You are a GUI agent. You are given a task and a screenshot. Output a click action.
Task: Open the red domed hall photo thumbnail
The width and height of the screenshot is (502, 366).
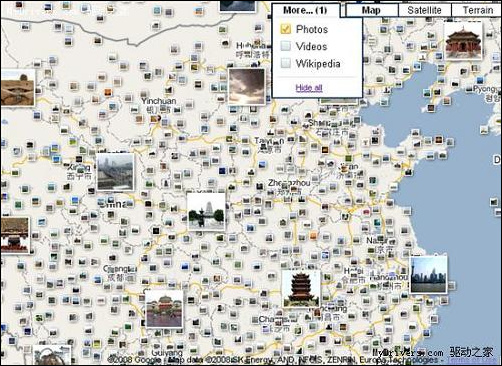point(164,309)
